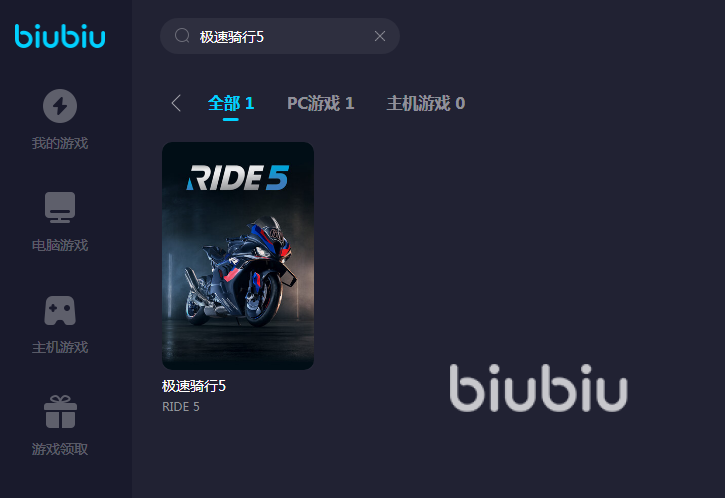Switch to the 全部 1 tab
This screenshot has width=725, height=498.
click(231, 103)
